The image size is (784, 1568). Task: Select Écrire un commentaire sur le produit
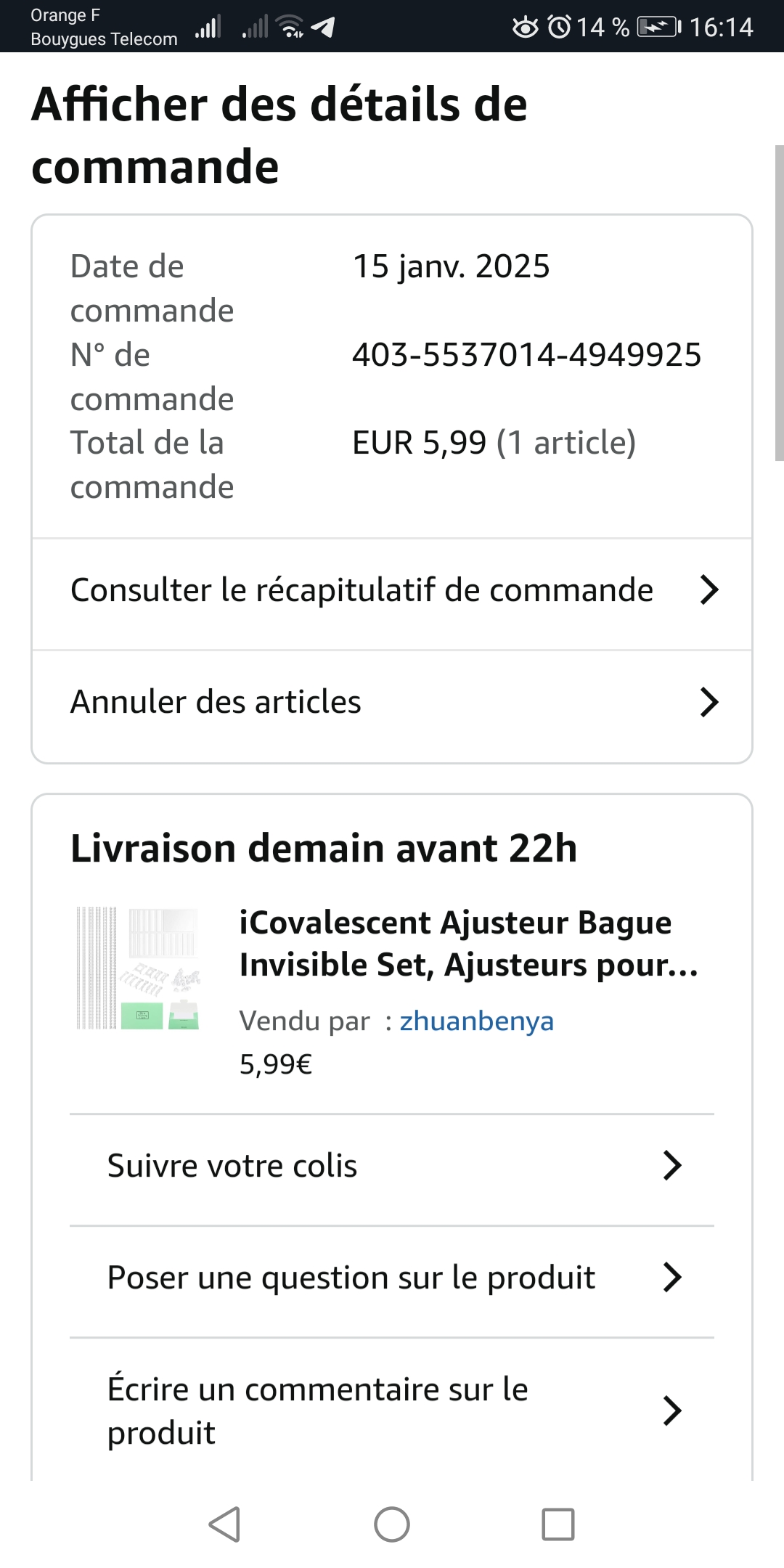click(x=317, y=1410)
